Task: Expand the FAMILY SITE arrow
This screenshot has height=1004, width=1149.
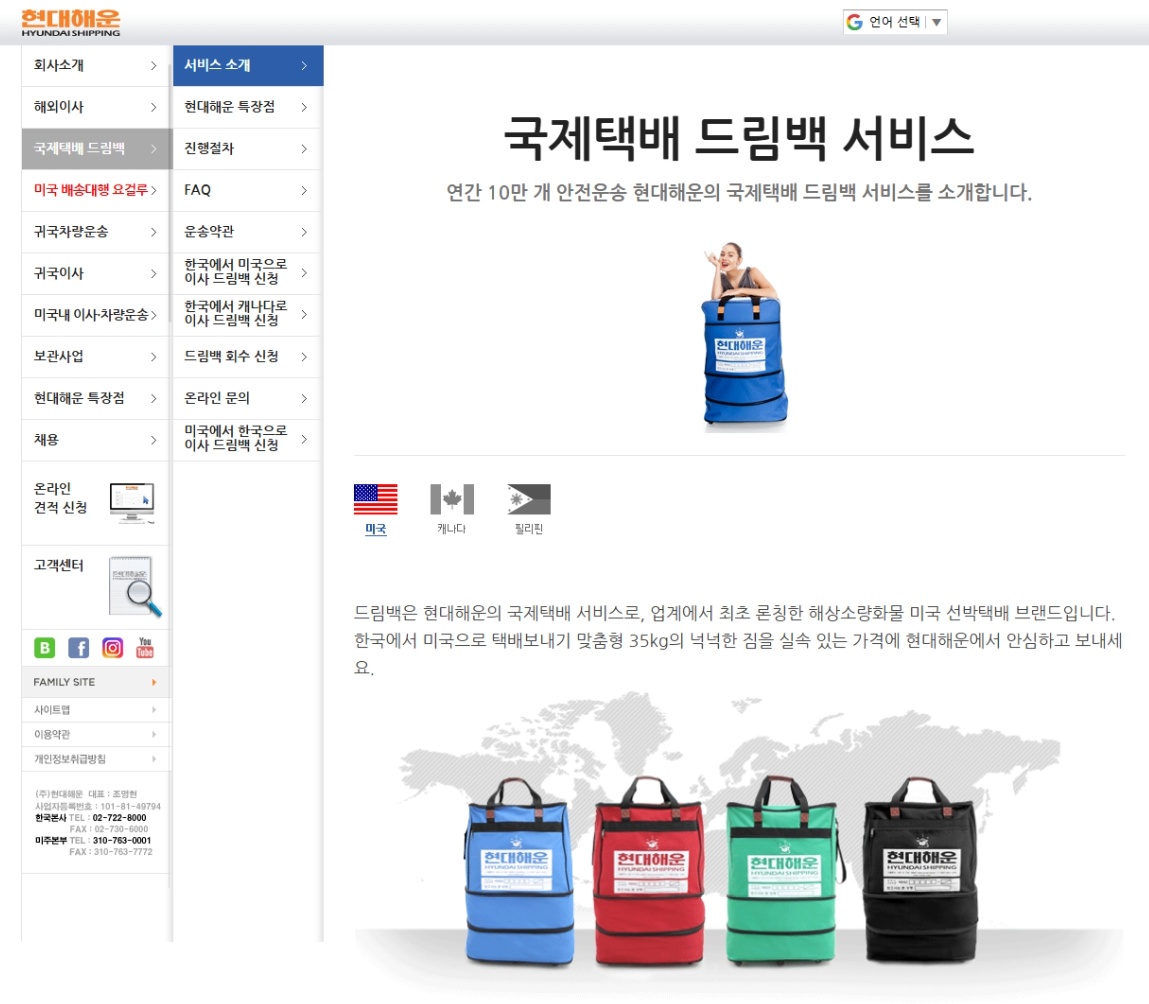Action: pyautogui.click(x=154, y=682)
